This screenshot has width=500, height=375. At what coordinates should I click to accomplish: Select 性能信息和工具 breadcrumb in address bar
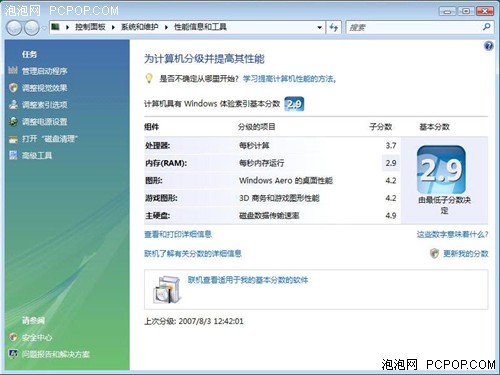(200, 27)
